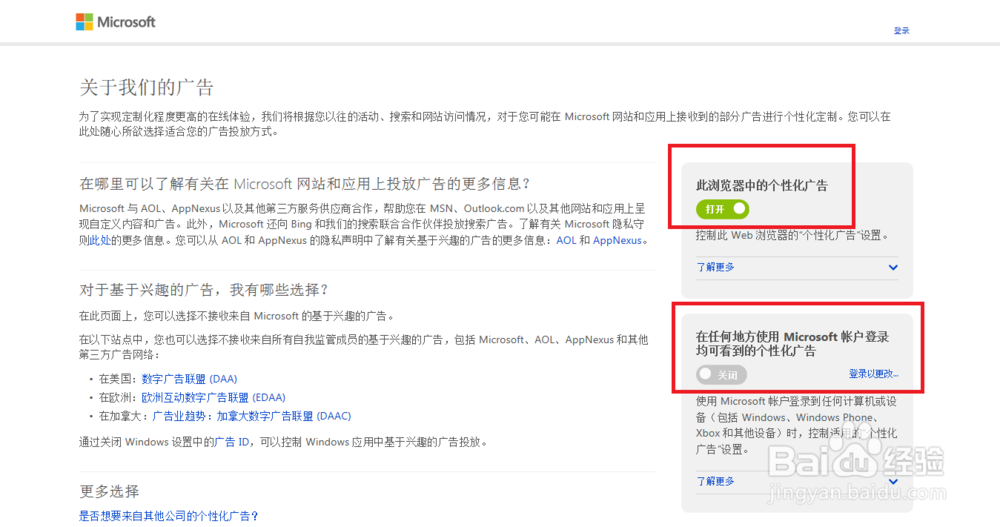Screen dimensions: 1000x527
Task: Turn off personalized ads in this browser toggle
Action: pos(723,209)
